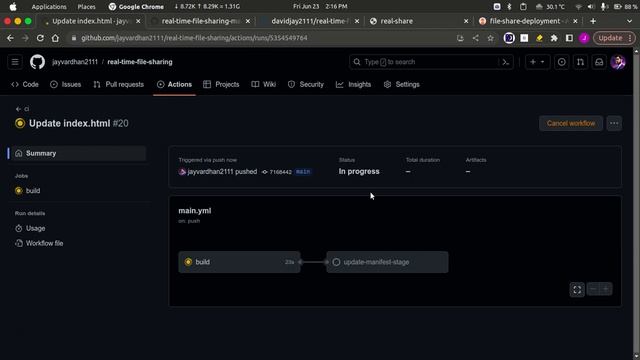Open the real-time-file-sharing repository link
This screenshot has width=640, height=360.
click(140, 62)
